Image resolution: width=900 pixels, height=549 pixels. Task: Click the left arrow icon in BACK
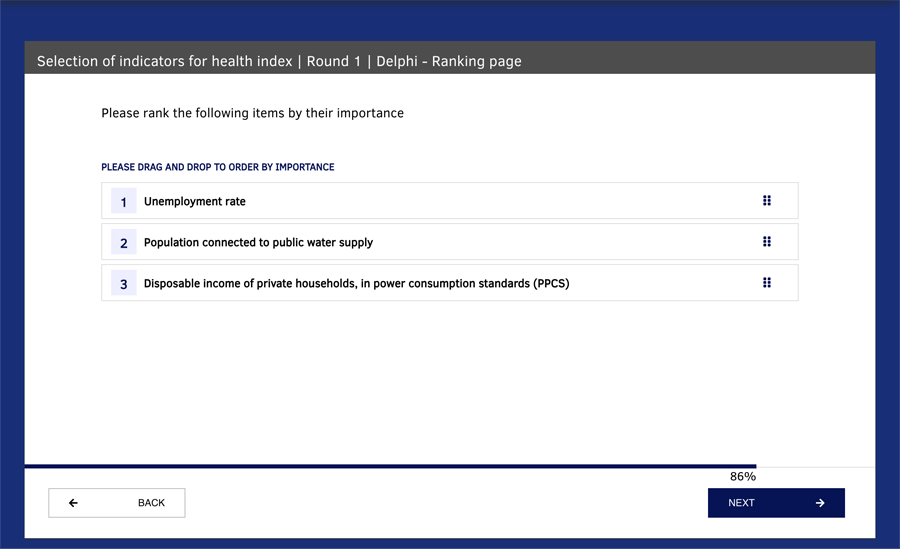click(73, 503)
